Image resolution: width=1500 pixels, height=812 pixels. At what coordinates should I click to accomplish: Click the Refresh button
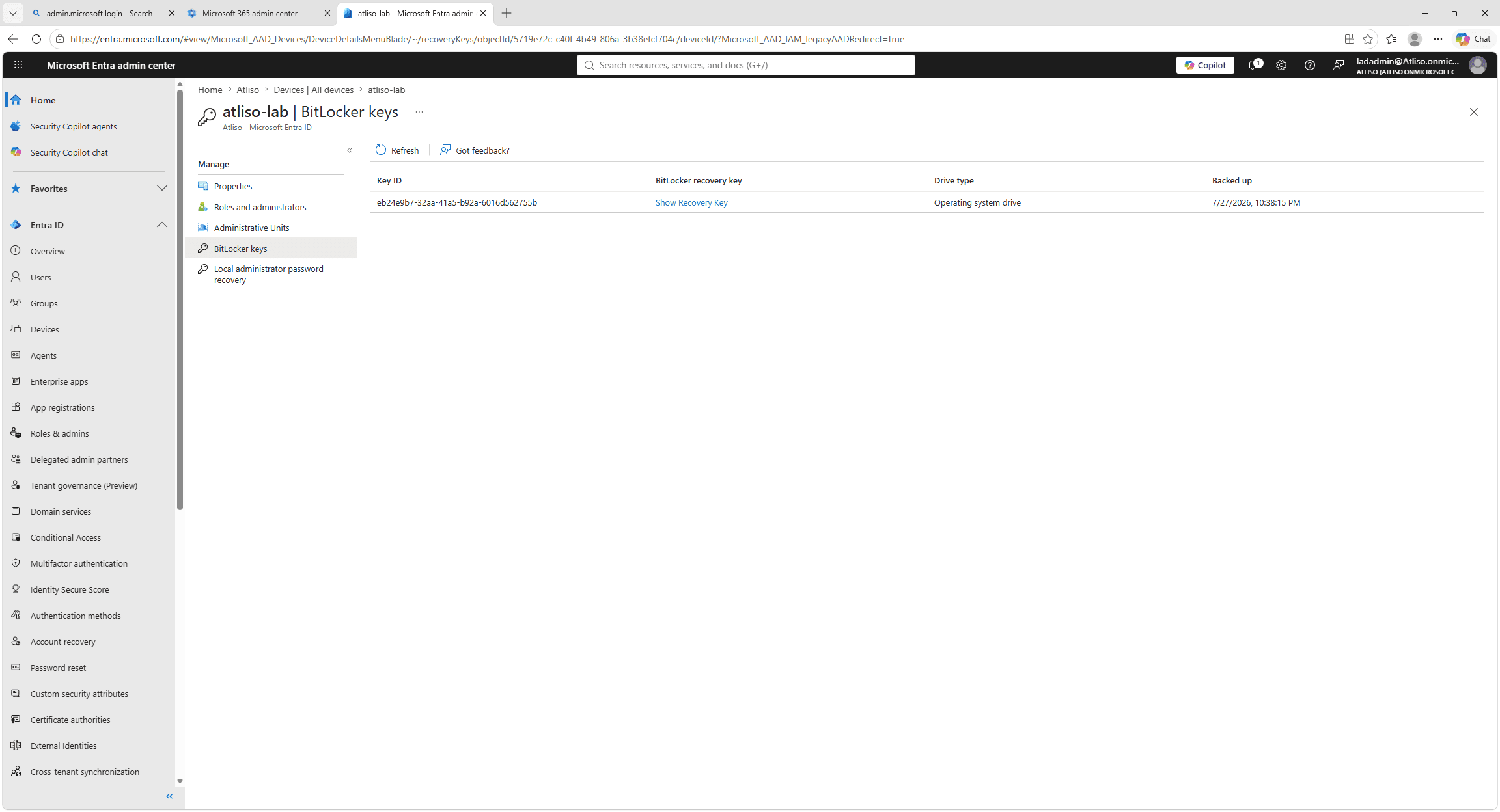coord(397,150)
